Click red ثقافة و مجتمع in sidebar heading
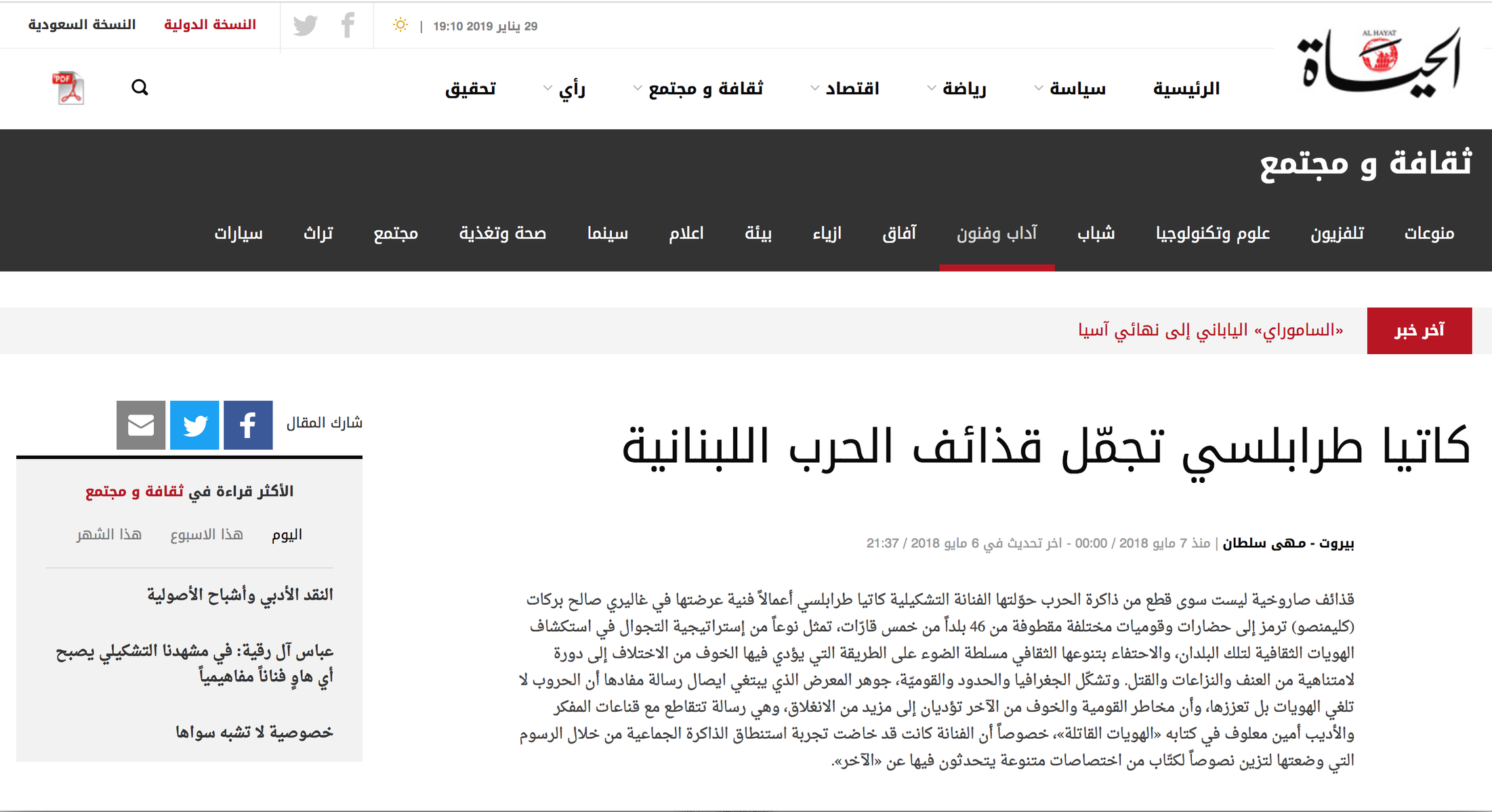 (x=134, y=492)
